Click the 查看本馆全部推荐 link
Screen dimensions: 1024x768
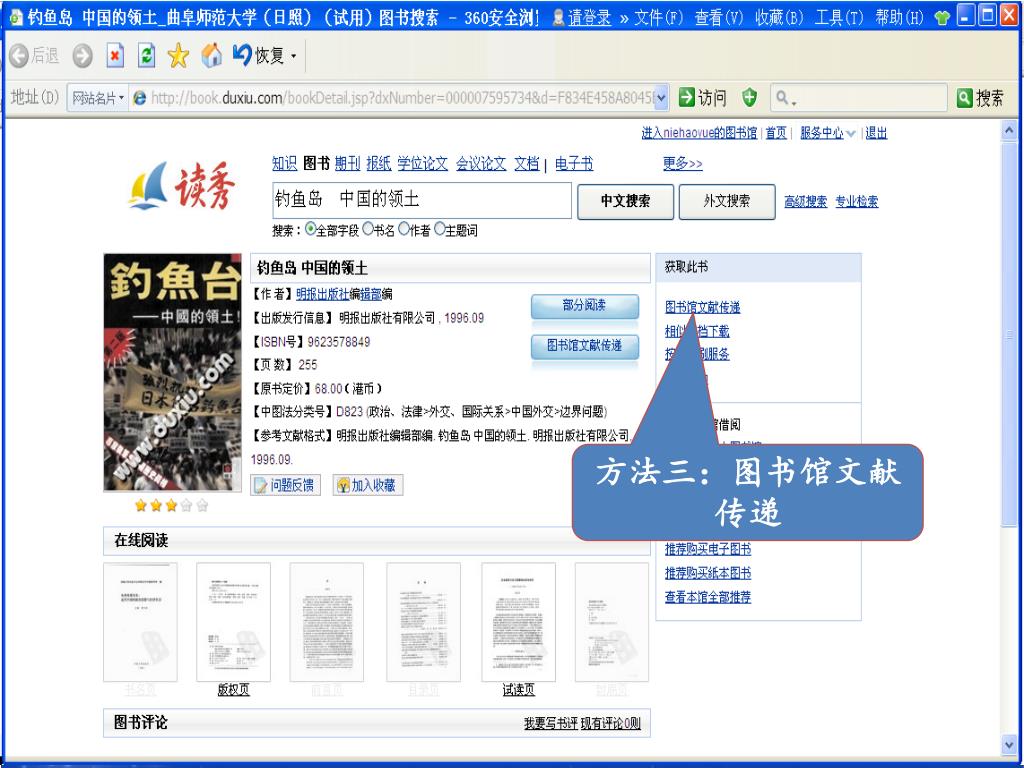(708, 596)
